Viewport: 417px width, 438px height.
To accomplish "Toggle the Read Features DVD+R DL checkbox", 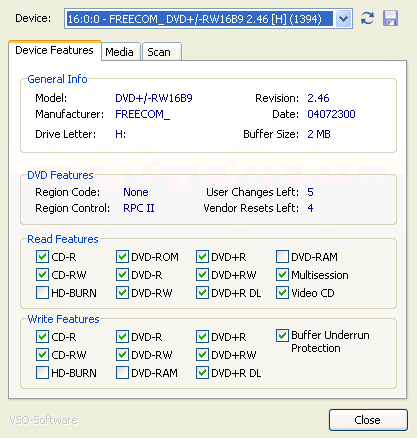I will [x=202, y=293].
